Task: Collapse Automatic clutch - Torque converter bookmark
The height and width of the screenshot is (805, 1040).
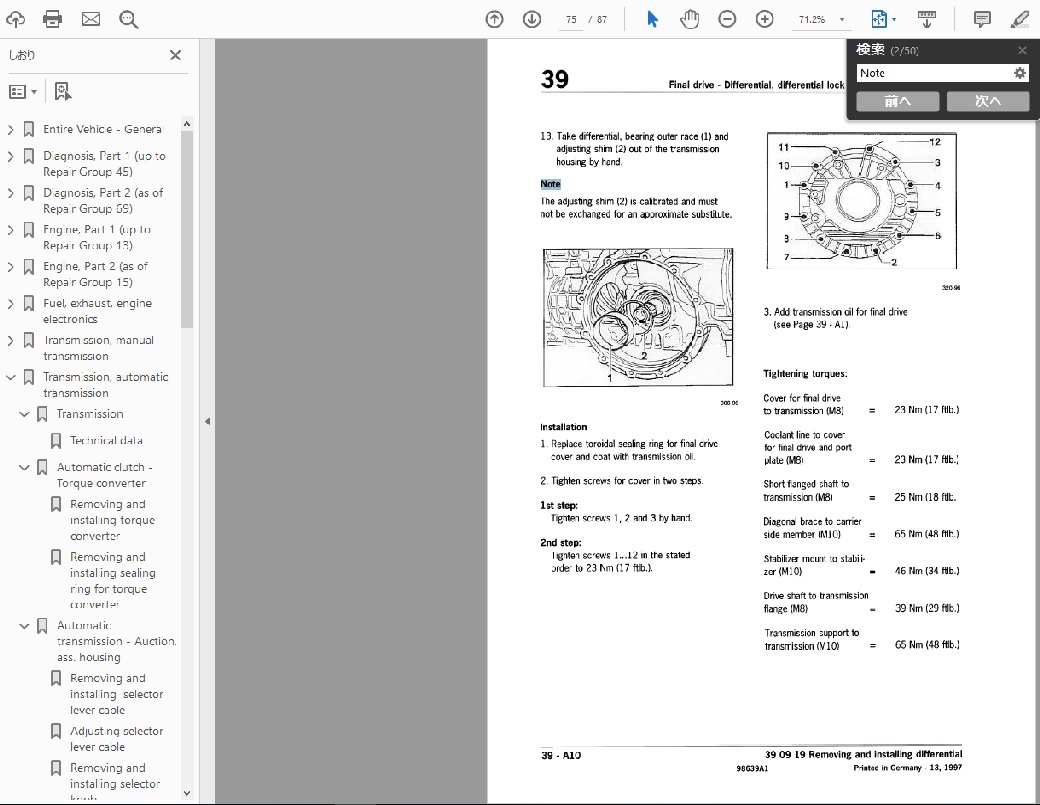Action: [24, 467]
